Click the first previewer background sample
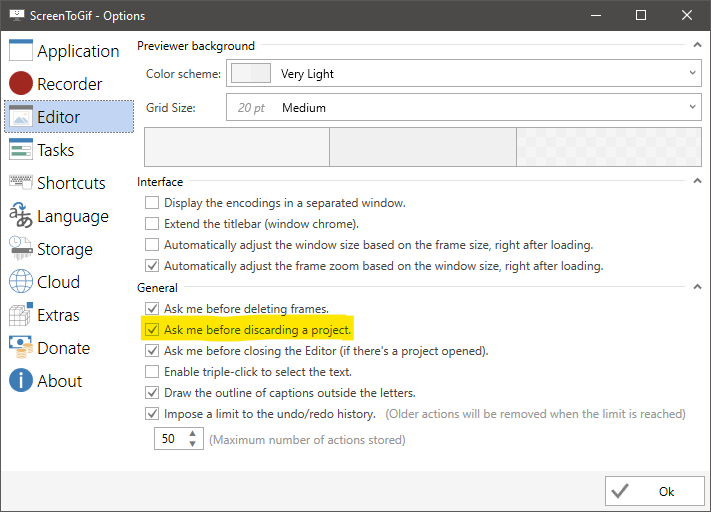The height and width of the screenshot is (512, 711). [x=237, y=147]
